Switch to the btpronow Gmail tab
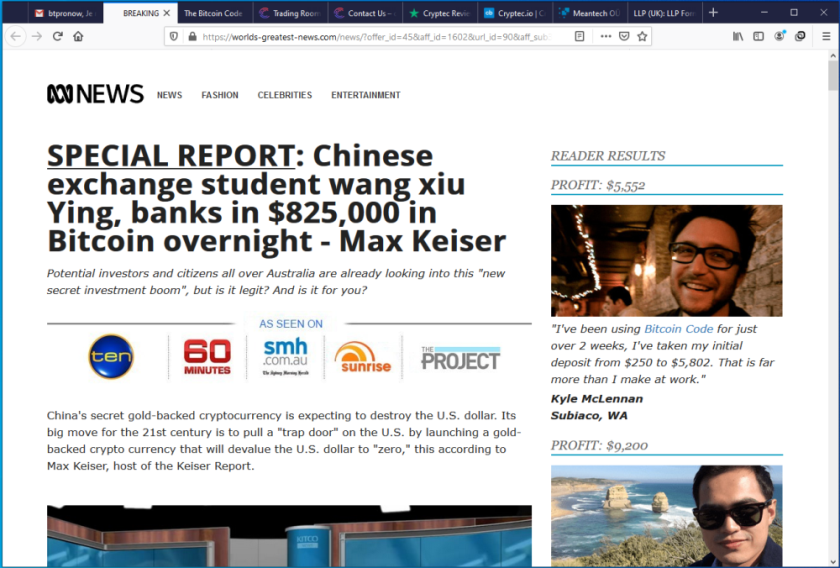840x568 pixels. (x=64, y=13)
